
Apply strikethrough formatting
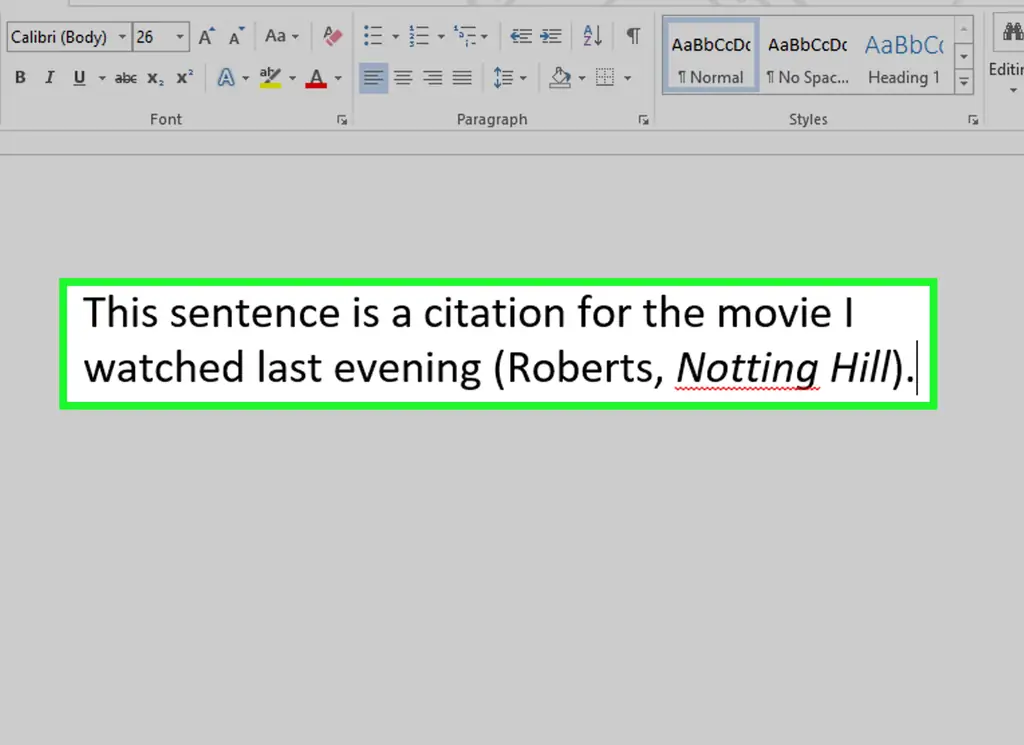tap(126, 78)
